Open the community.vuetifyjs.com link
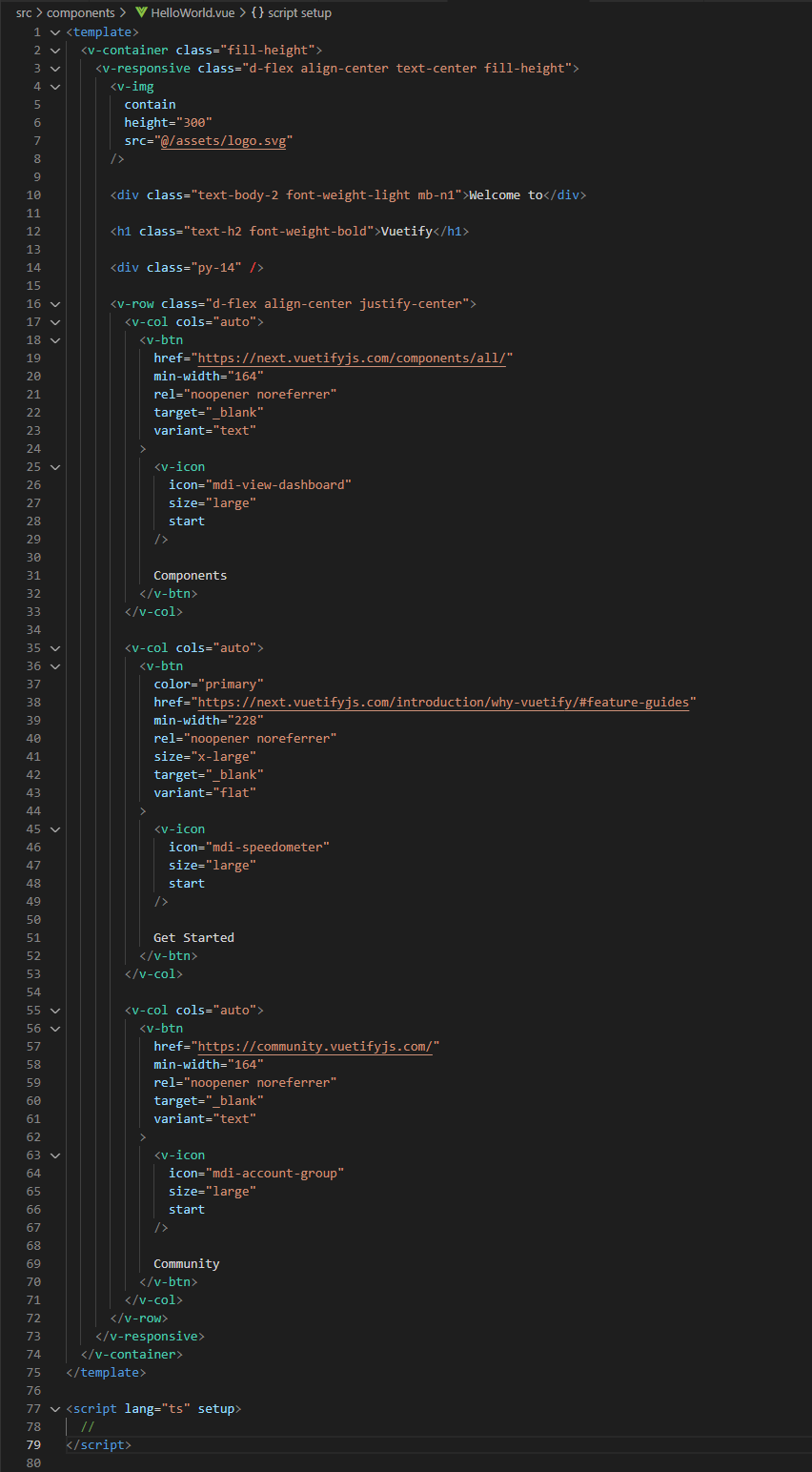 [315, 1047]
